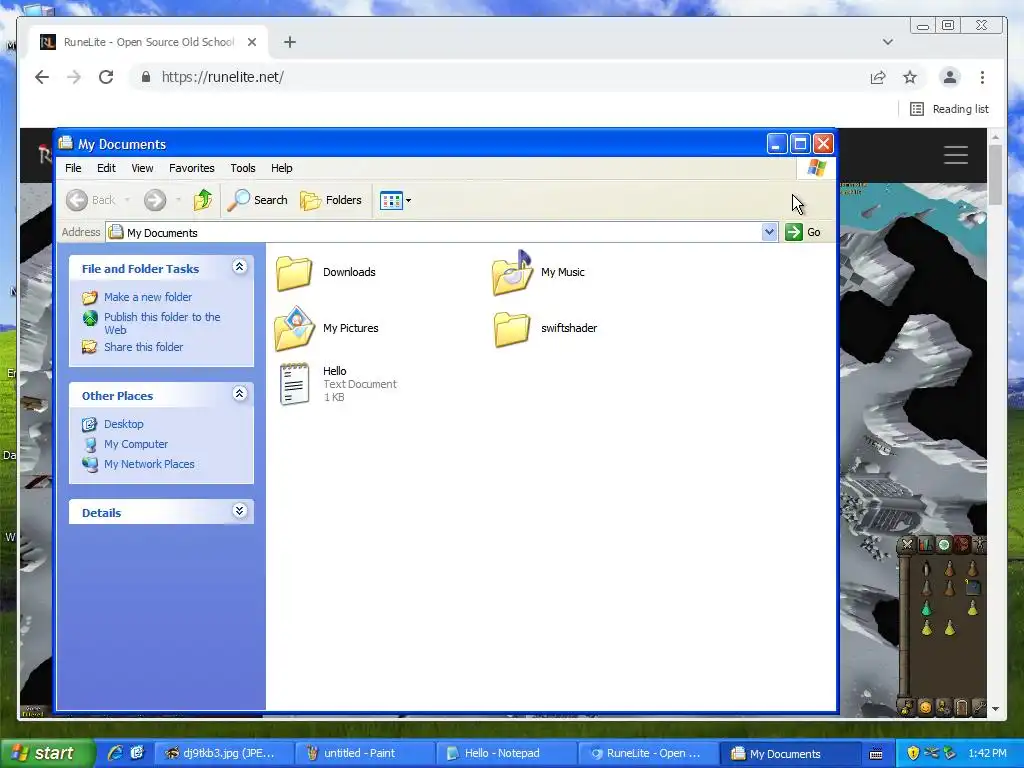This screenshot has height=768, width=1024.
Task: Bookmark this page with the star icon
Action: [x=910, y=77]
